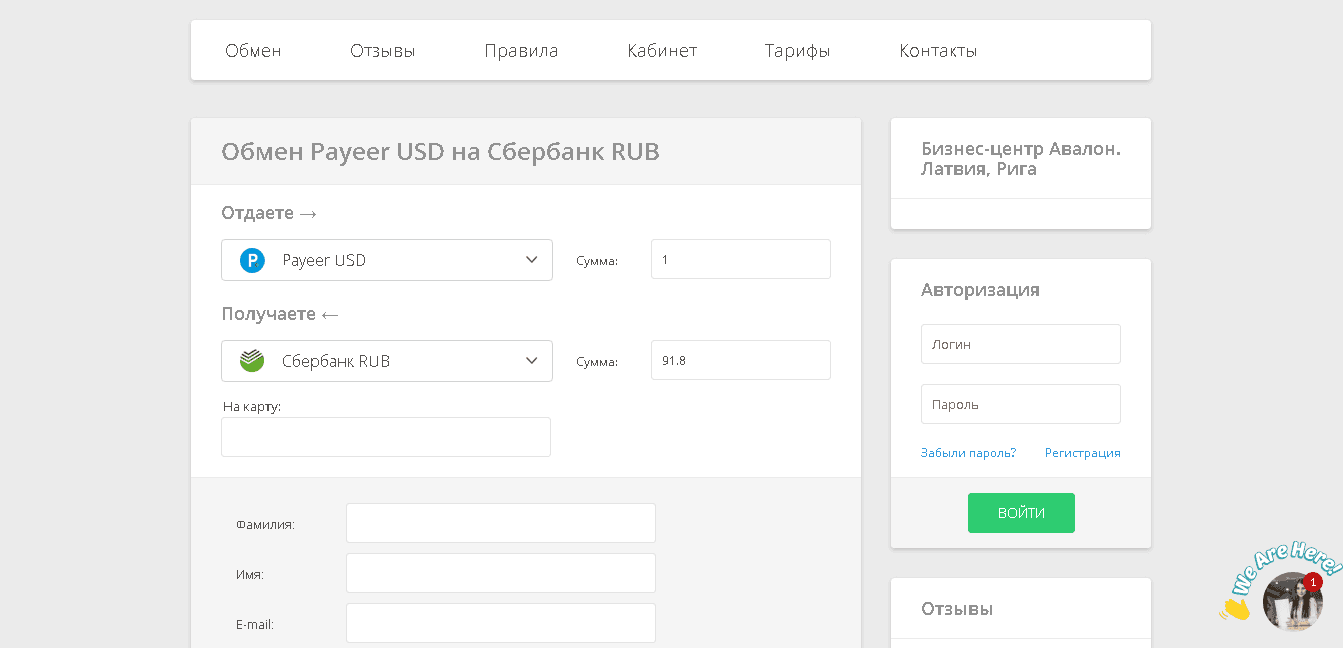Expand the Payeer USD currency dropdown
Image resolution: width=1343 pixels, height=648 pixels.
(387, 260)
